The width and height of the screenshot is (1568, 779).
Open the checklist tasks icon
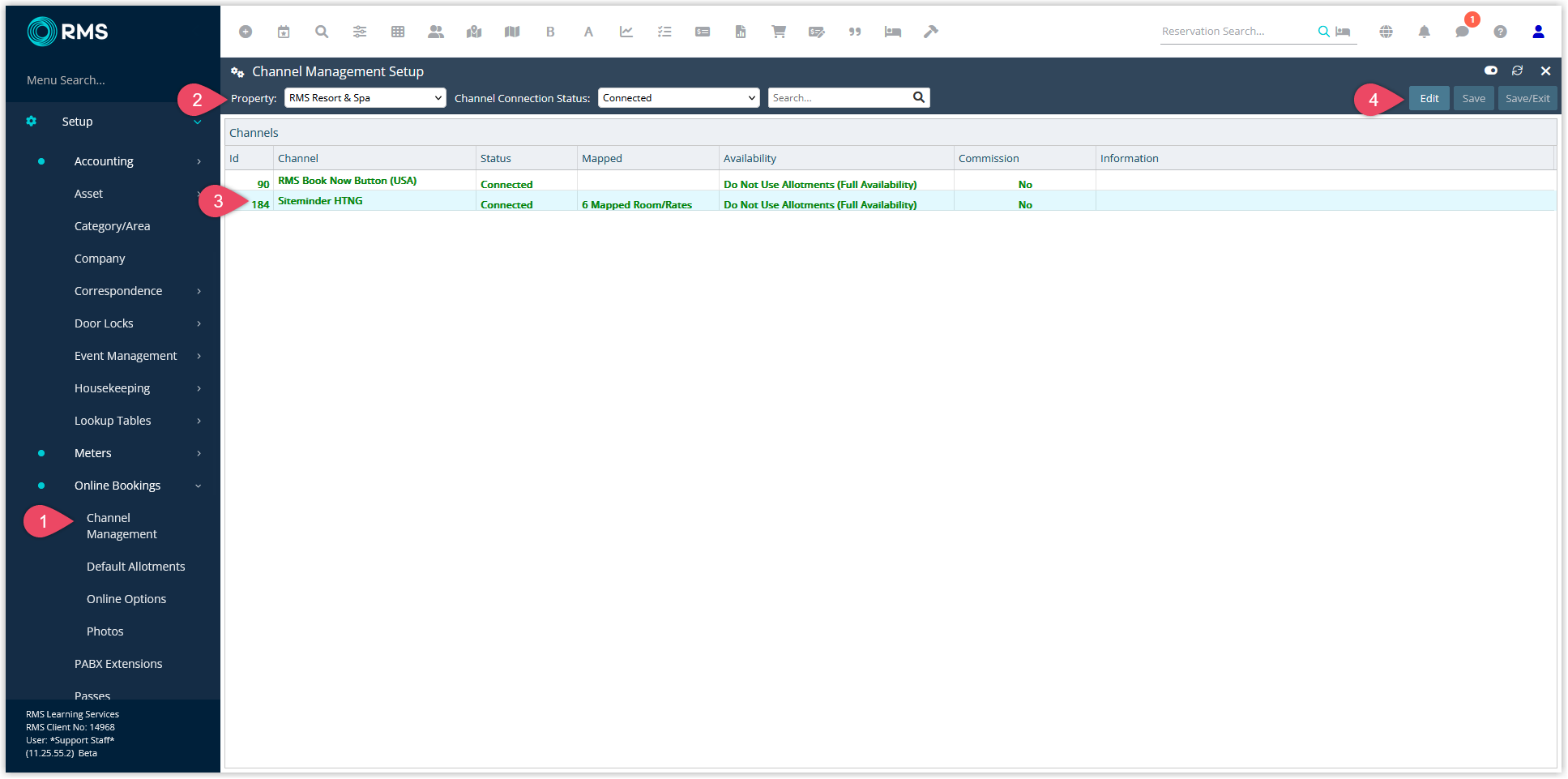664,32
